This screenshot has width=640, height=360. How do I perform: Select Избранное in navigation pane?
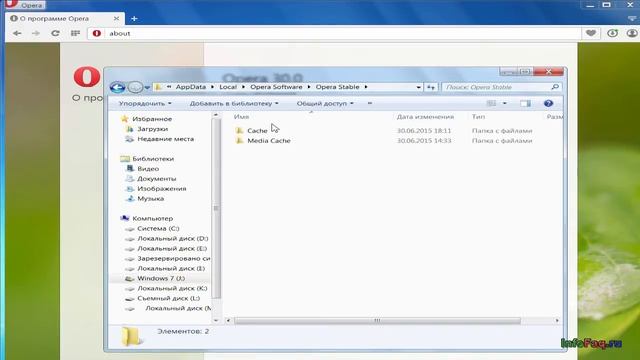[x=152, y=119]
